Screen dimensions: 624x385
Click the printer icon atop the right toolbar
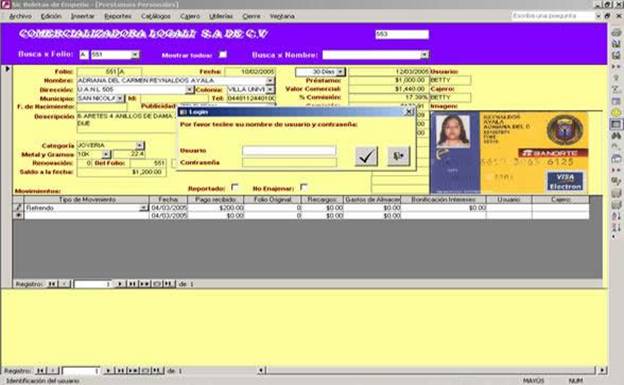coord(616,33)
